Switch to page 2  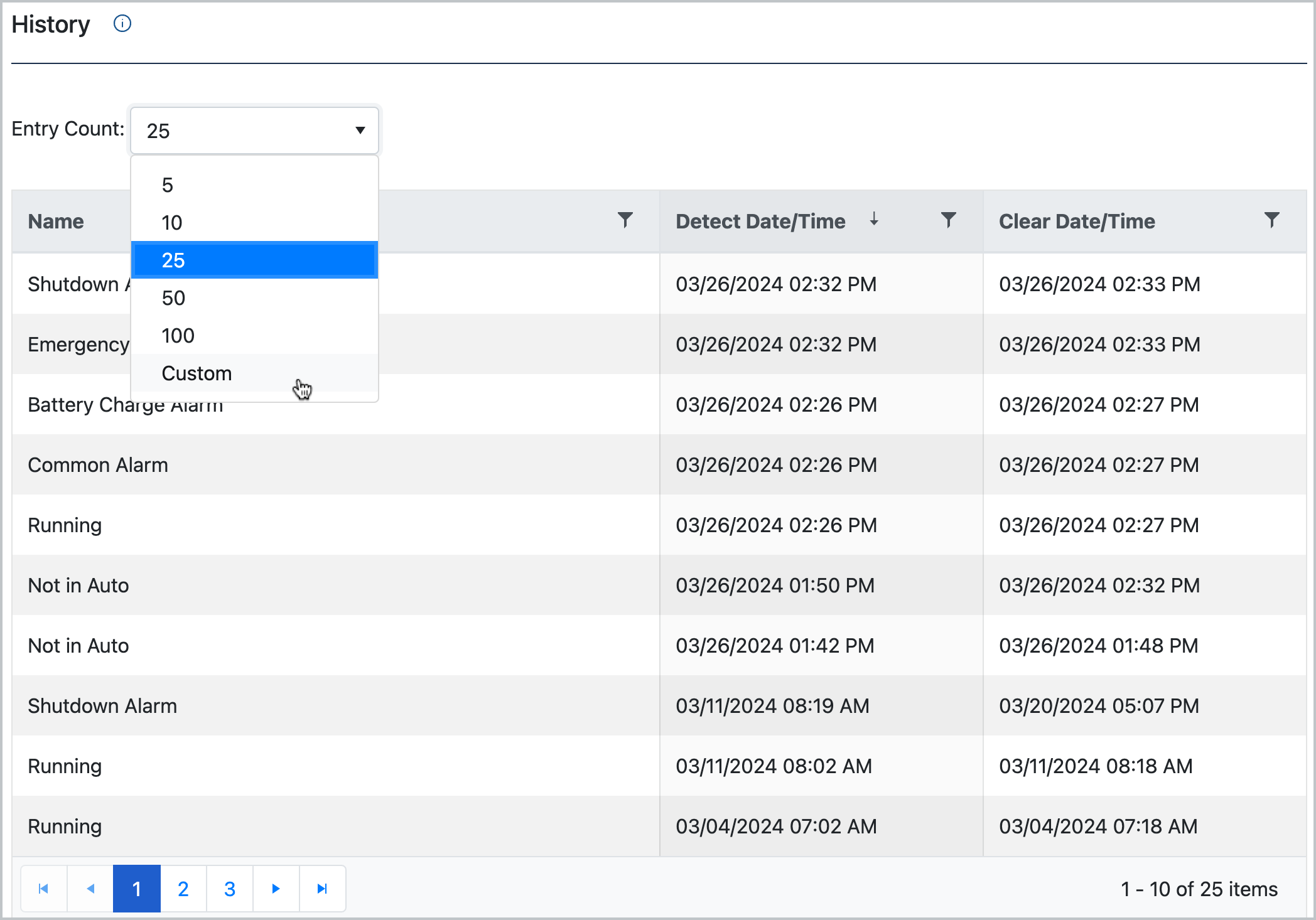point(183,889)
